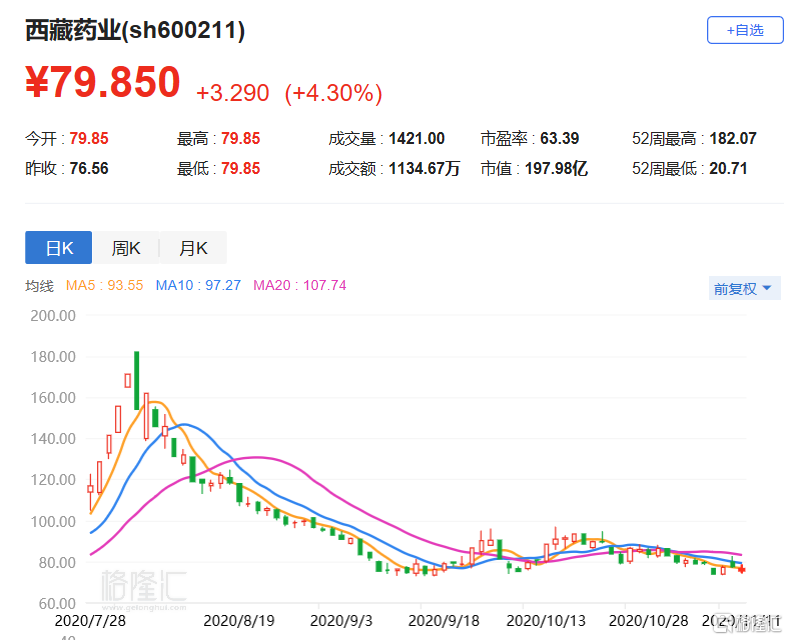Click the 100.00 y-axis label

[x=53, y=521]
